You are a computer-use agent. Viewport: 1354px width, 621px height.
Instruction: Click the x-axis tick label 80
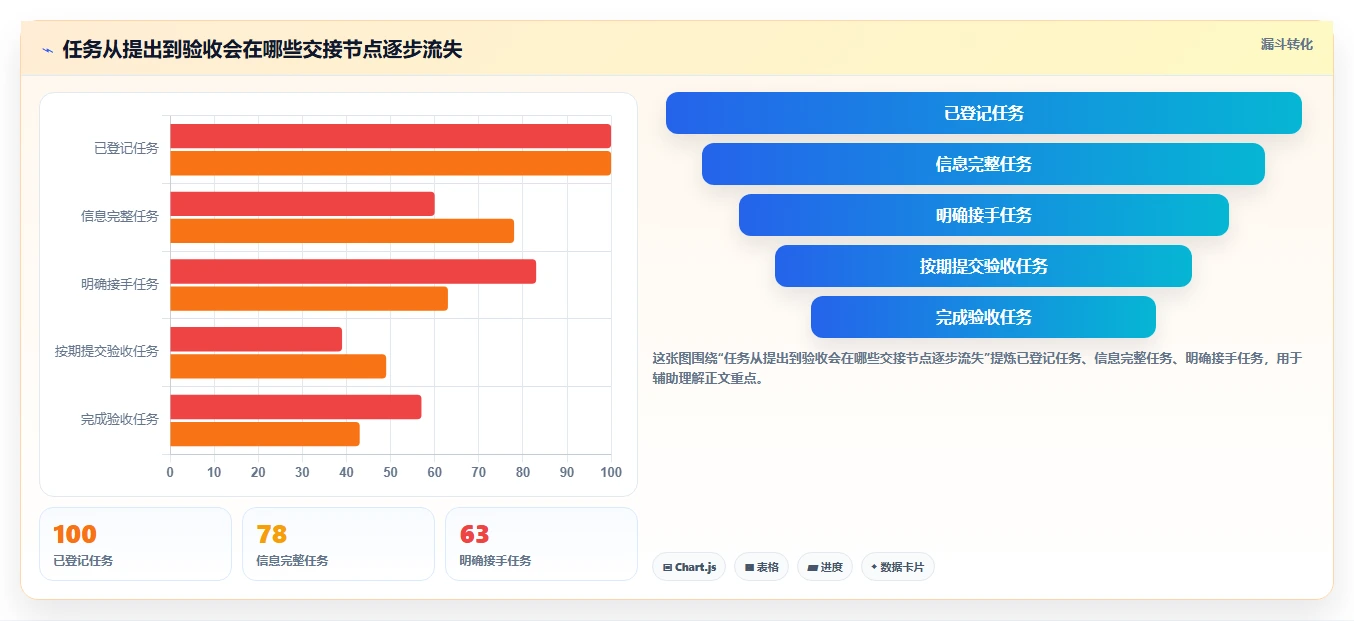coord(523,472)
